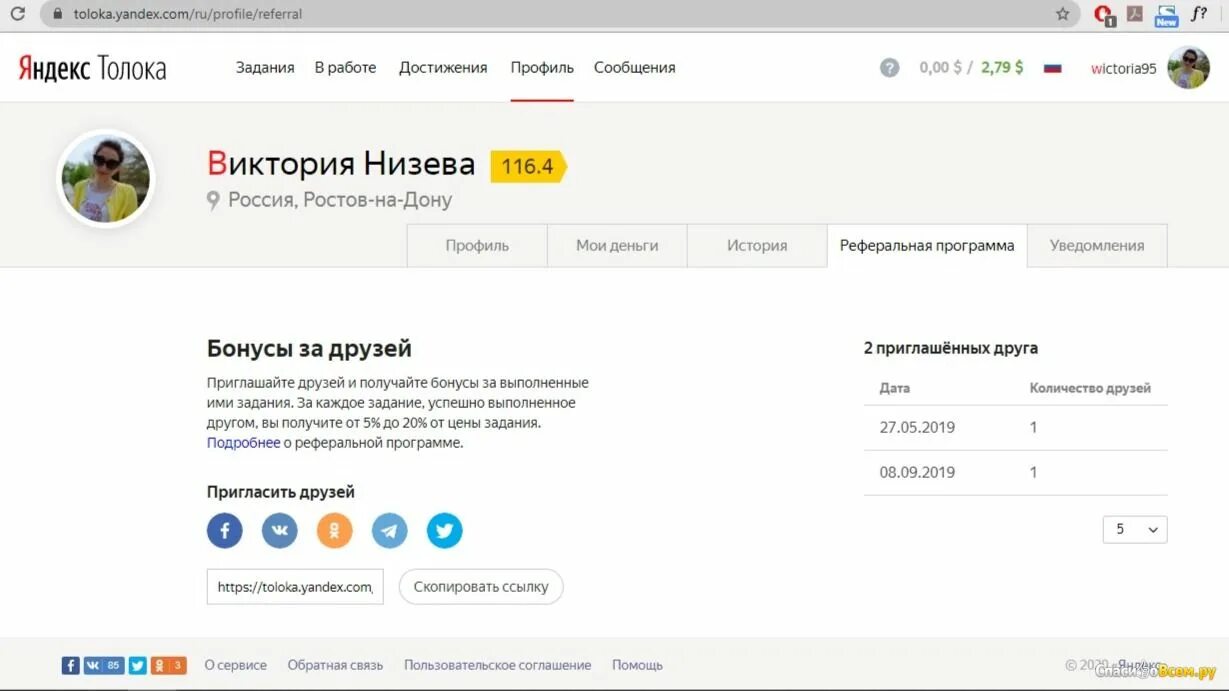Viewport: 1229px width, 691px height.
Task: Select the Профиль navigation item
Action: 542,67
